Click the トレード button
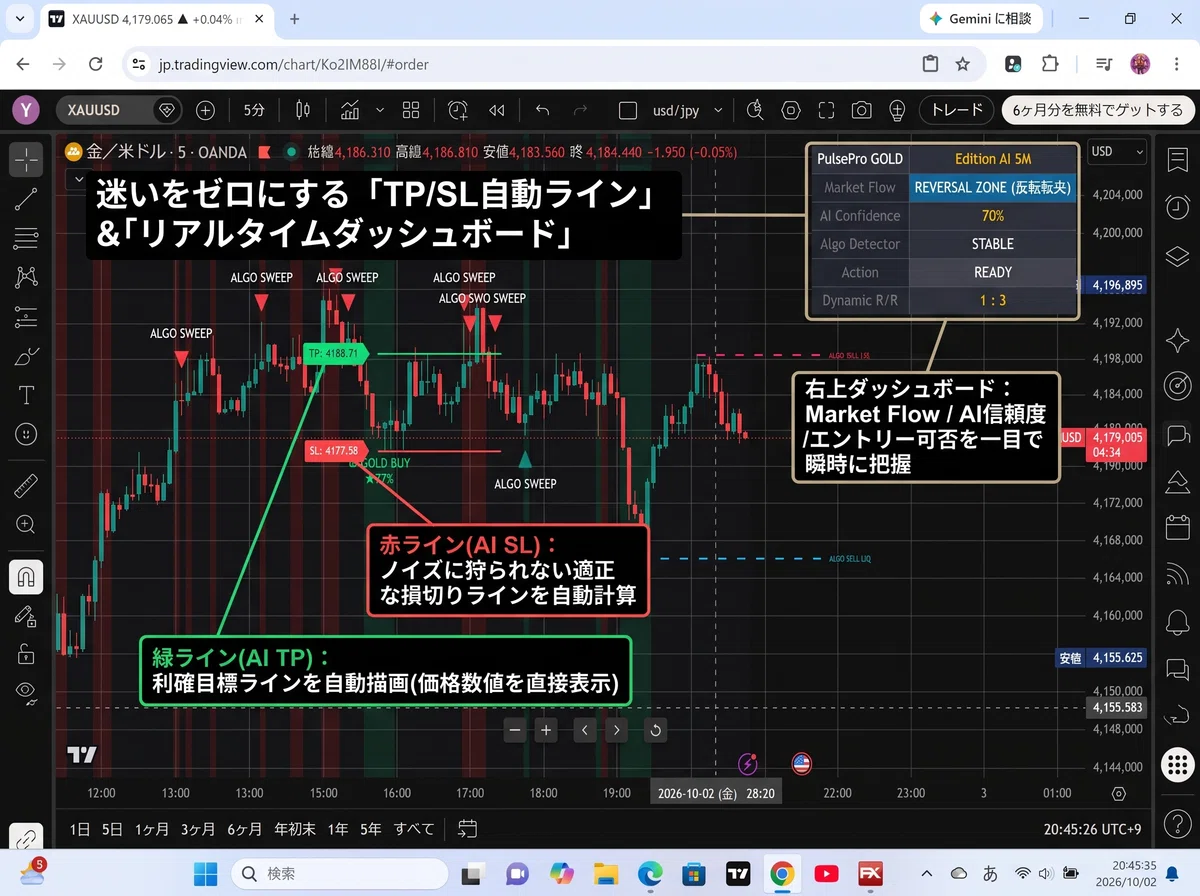Viewport: 1200px width, 896px height. click(x=957, y=110)
